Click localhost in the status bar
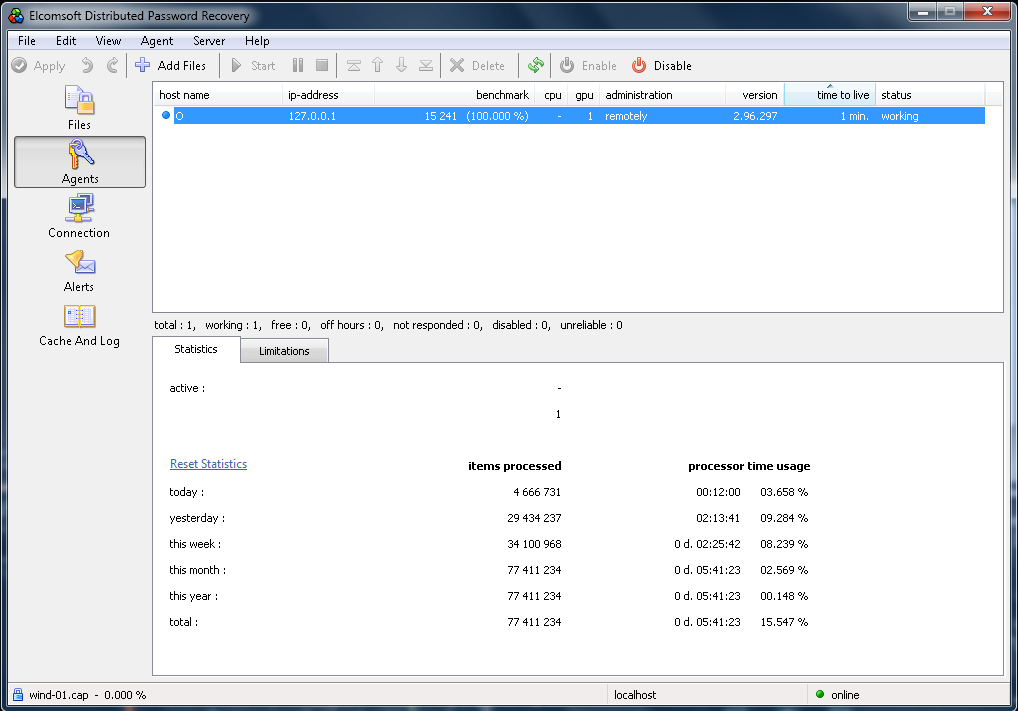This screenshot has height=711, width=1018. pos(635,695)
